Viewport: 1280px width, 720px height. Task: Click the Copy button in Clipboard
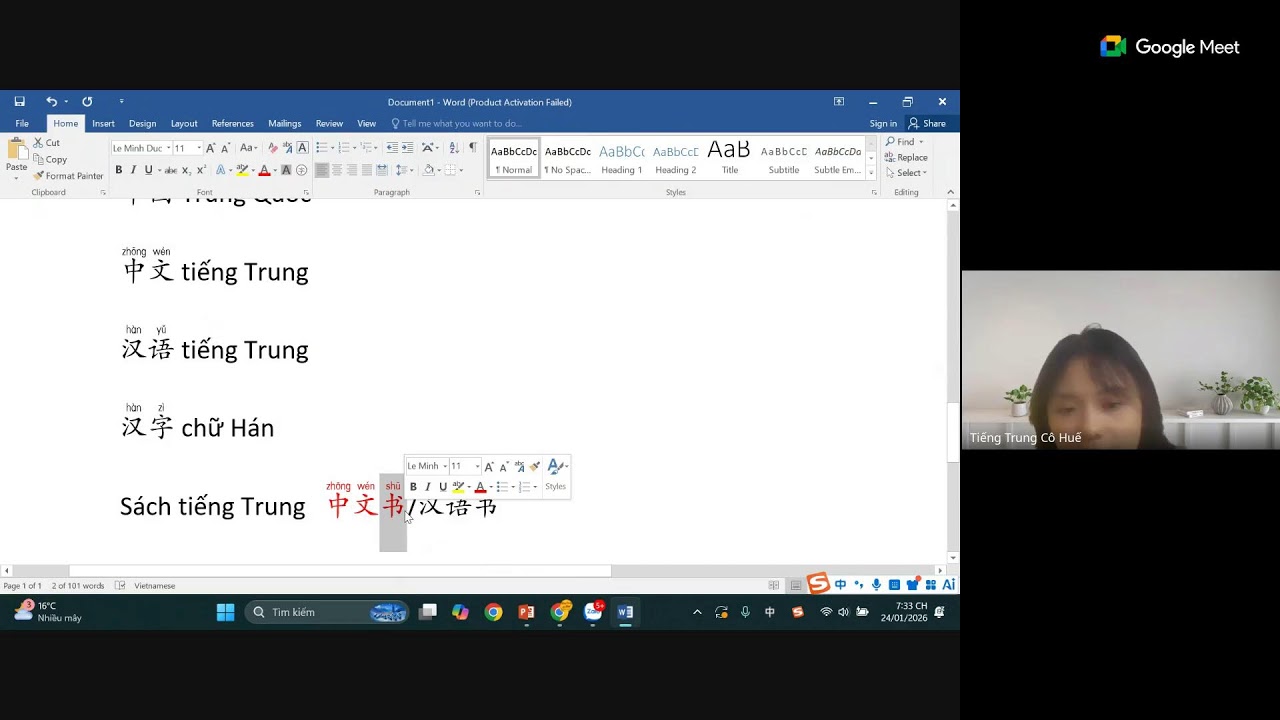50,159
